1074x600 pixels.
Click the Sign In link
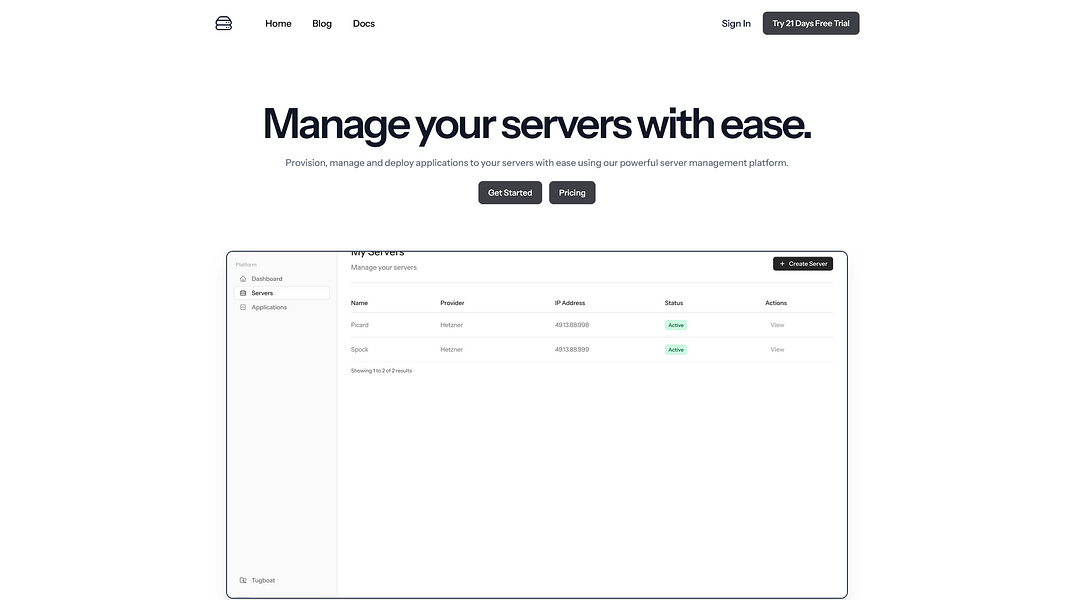pyautogui.click(x=735, y=23)
